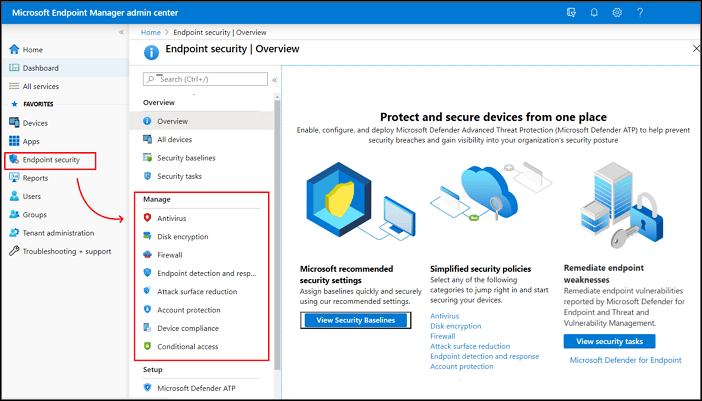Collapse the Endpoint security menu pane
This screenshot has height=401, width=702.
coord(274,80)
